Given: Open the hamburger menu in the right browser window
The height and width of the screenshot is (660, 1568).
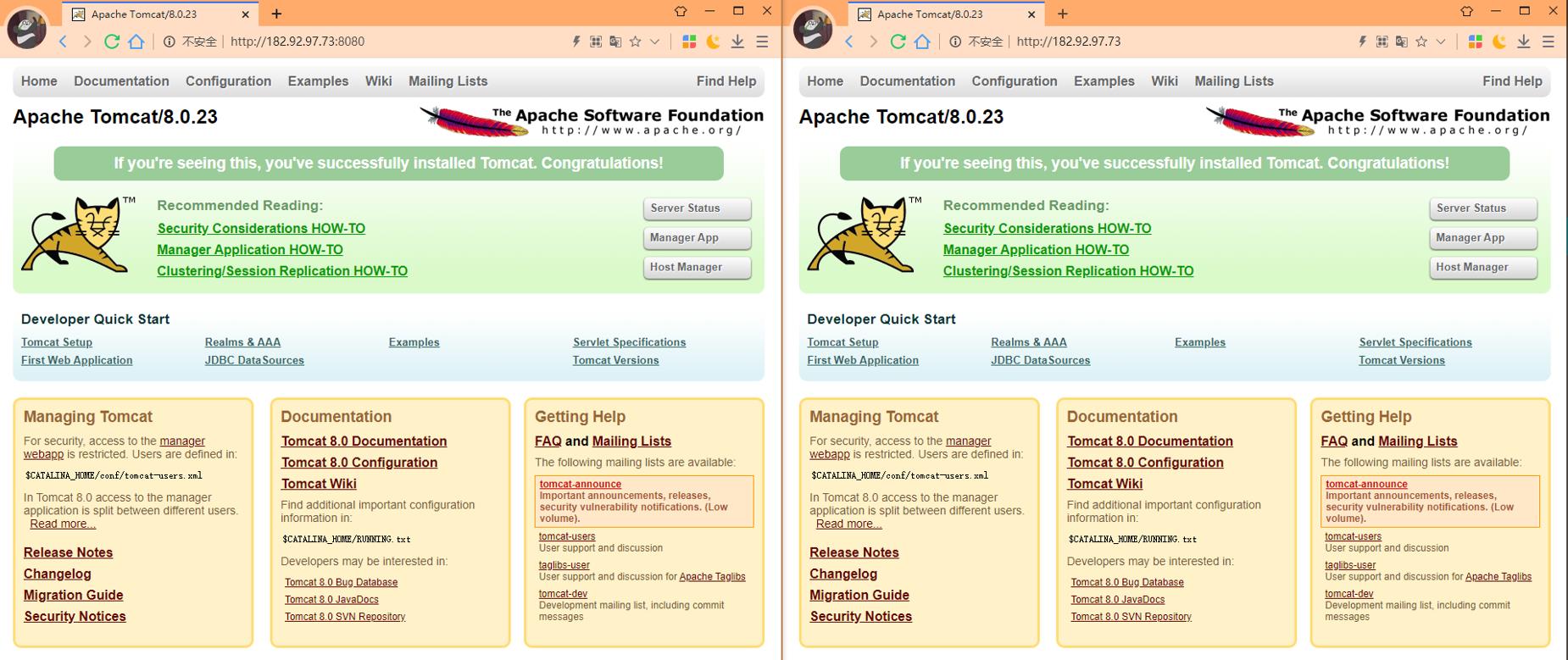Looking at the screenshot, I should tap(1549, 42).
